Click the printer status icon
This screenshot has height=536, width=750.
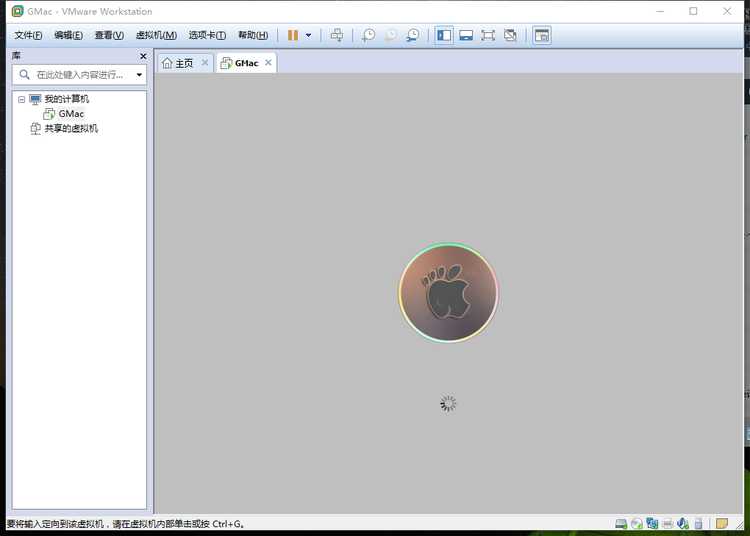click(668, 524)
